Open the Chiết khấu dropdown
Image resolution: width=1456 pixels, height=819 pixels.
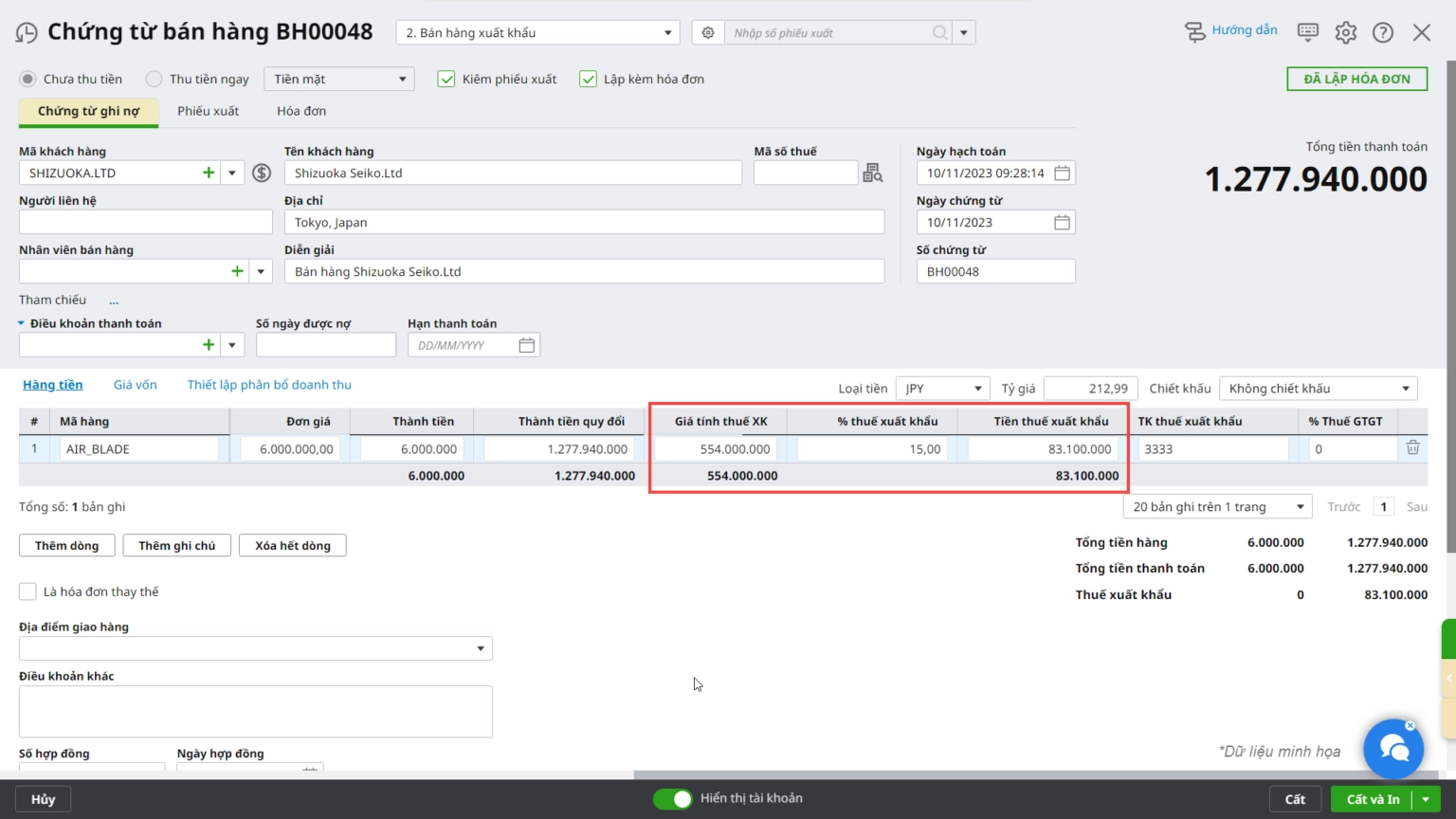pyautogui.click(x=1318, y=389)
